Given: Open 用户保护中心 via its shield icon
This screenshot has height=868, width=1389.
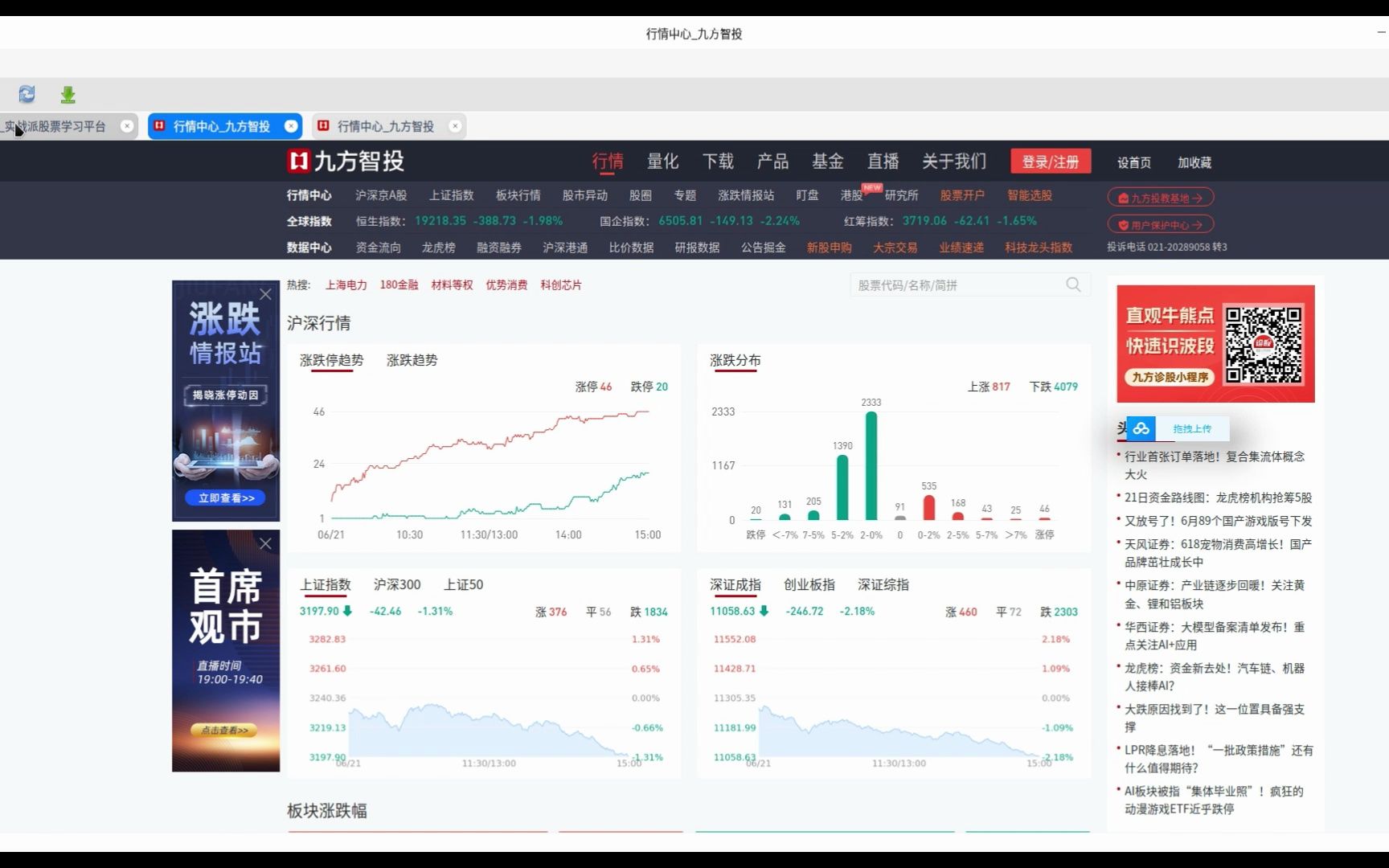Looking at the screenshot, I should click(1125, 223).
